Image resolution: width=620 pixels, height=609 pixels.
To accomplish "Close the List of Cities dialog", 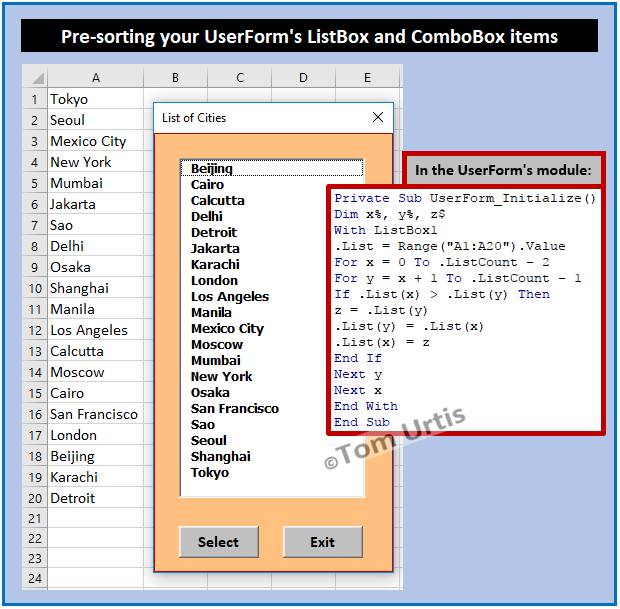I will coord(378,117).
